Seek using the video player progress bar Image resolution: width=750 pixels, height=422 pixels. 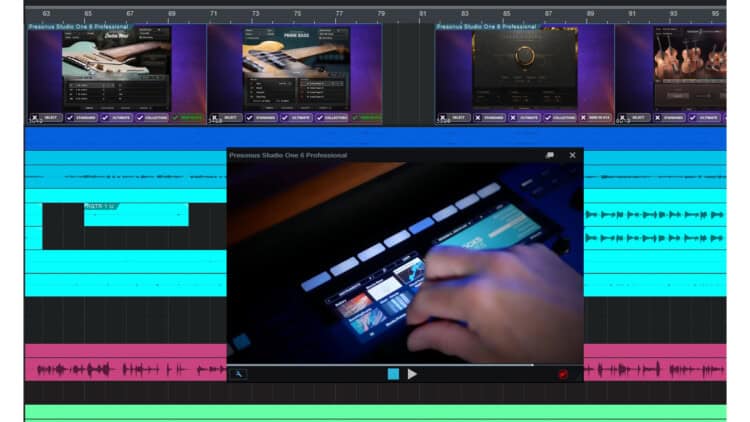pos(405,365)
